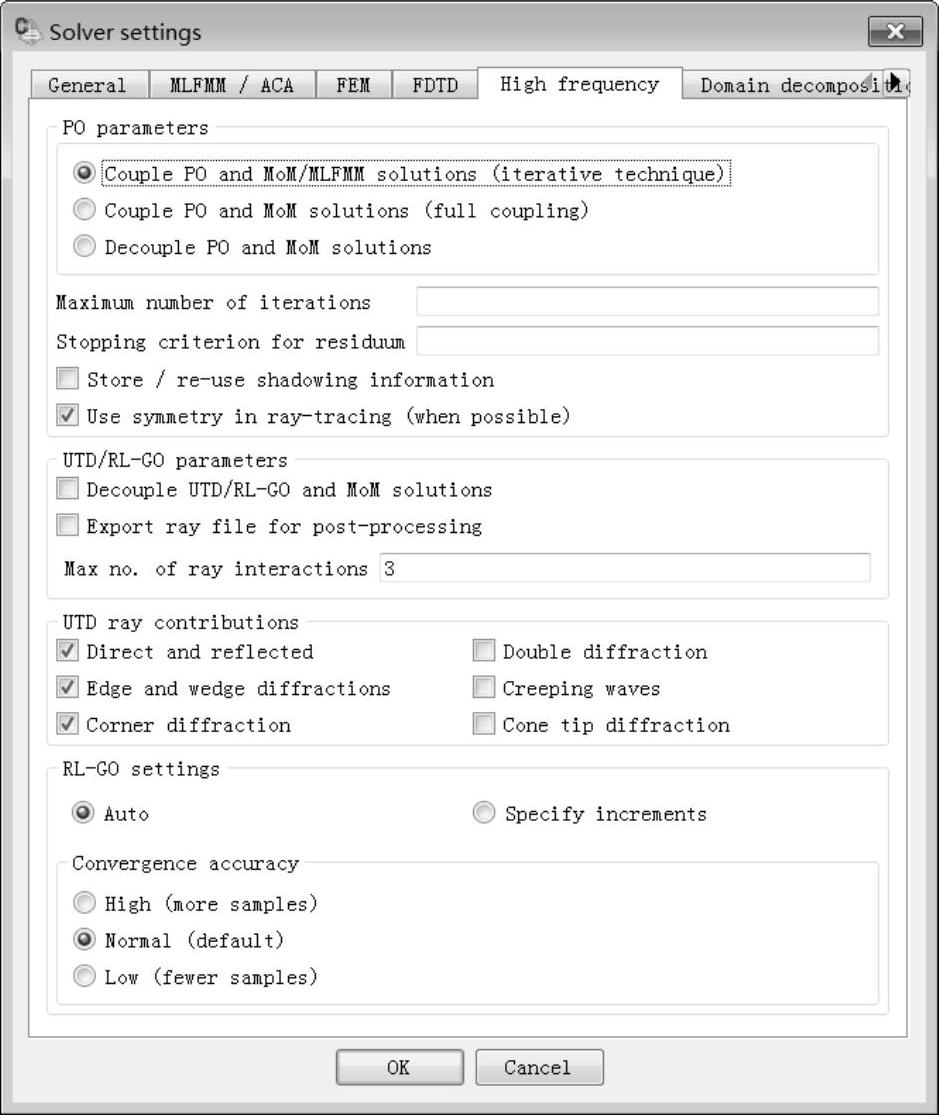Switch to the General tab

89,85
